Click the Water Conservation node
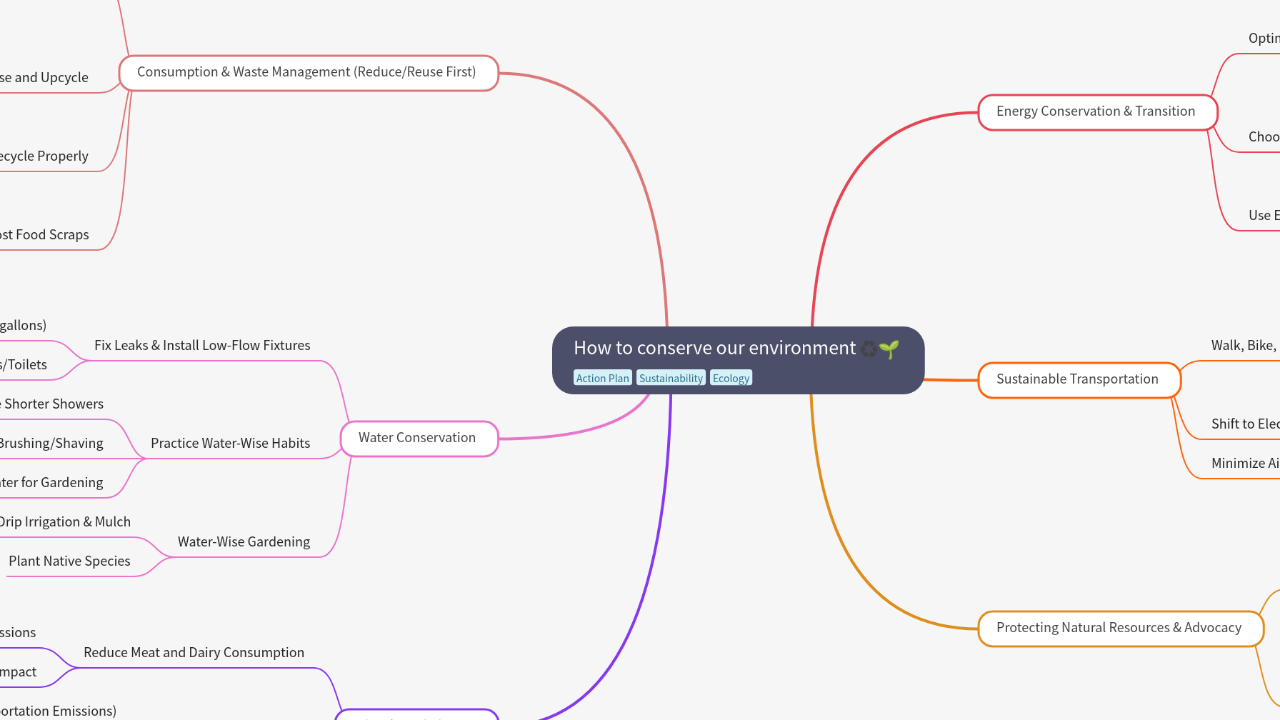1280x720 pixels. pyautogui.click(x=417, y=438)
